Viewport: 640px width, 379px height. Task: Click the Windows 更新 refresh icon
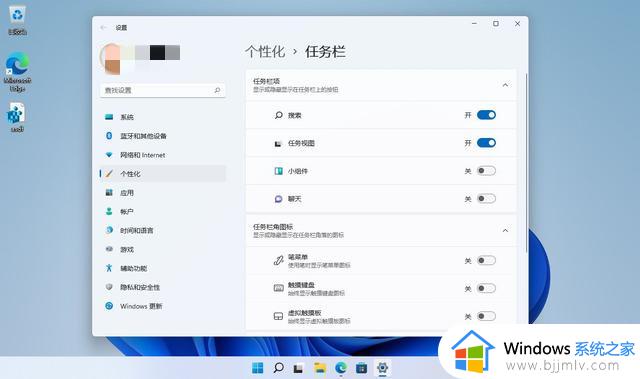(109, 306)
